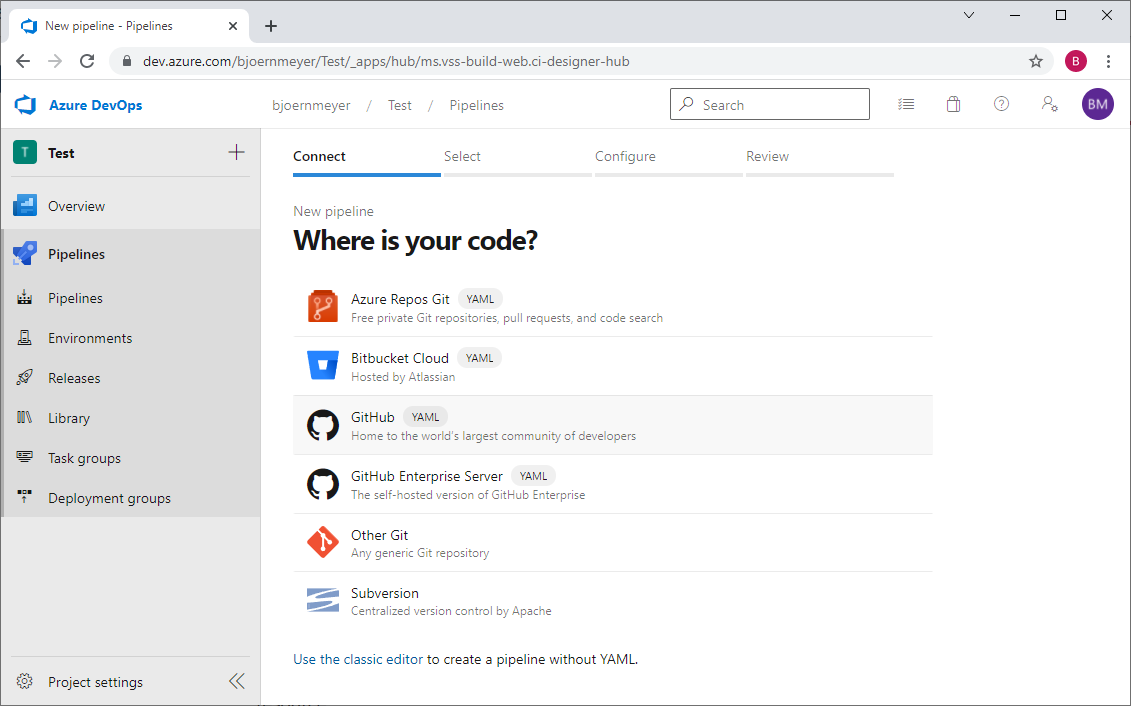Click the GitHub Enterprise Server icon

[x=323, y=483]
